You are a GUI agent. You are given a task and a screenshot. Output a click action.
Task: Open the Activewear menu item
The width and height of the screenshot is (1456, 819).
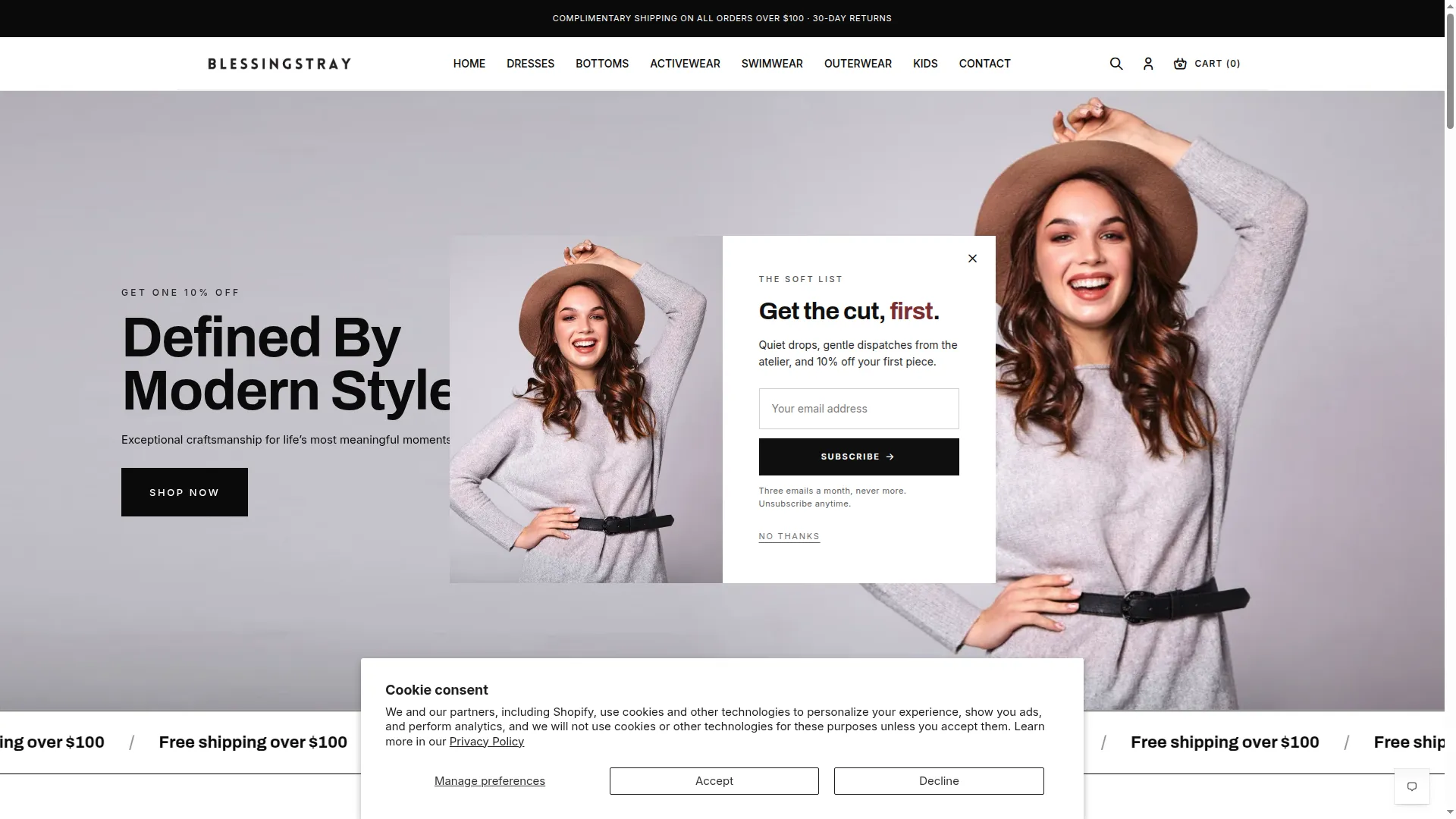tap(685, 64)
